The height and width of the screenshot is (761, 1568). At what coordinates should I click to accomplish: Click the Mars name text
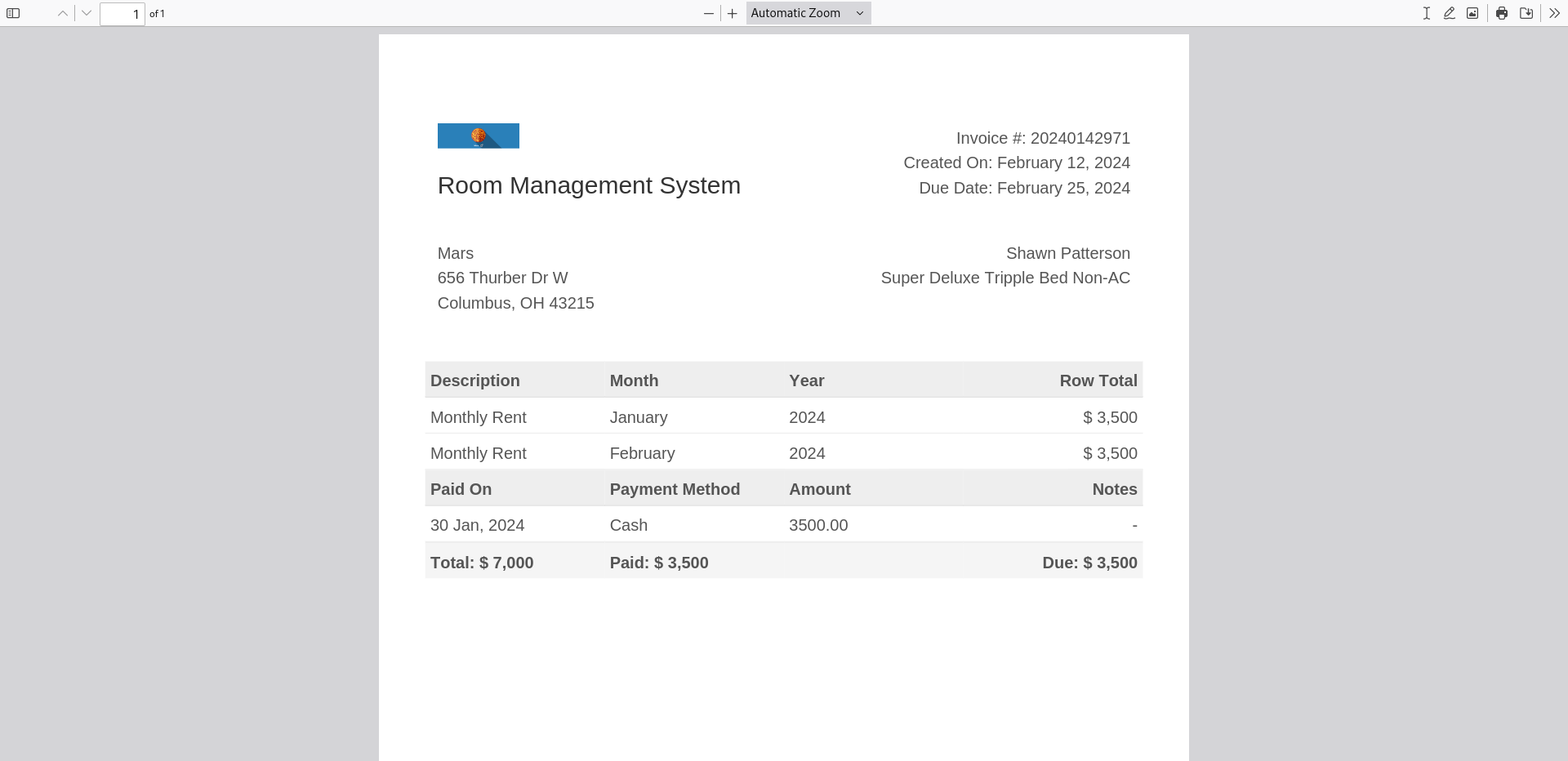coord(456,253)
